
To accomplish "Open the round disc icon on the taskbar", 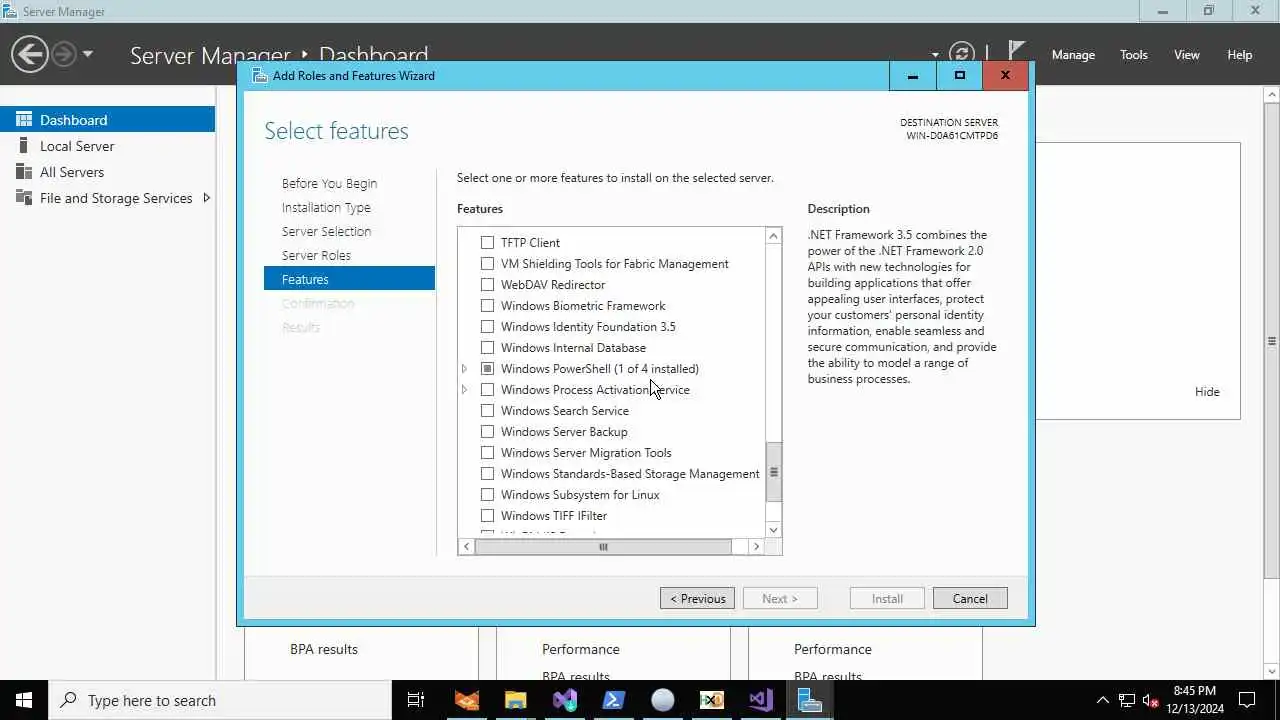I will coord(662,700).
